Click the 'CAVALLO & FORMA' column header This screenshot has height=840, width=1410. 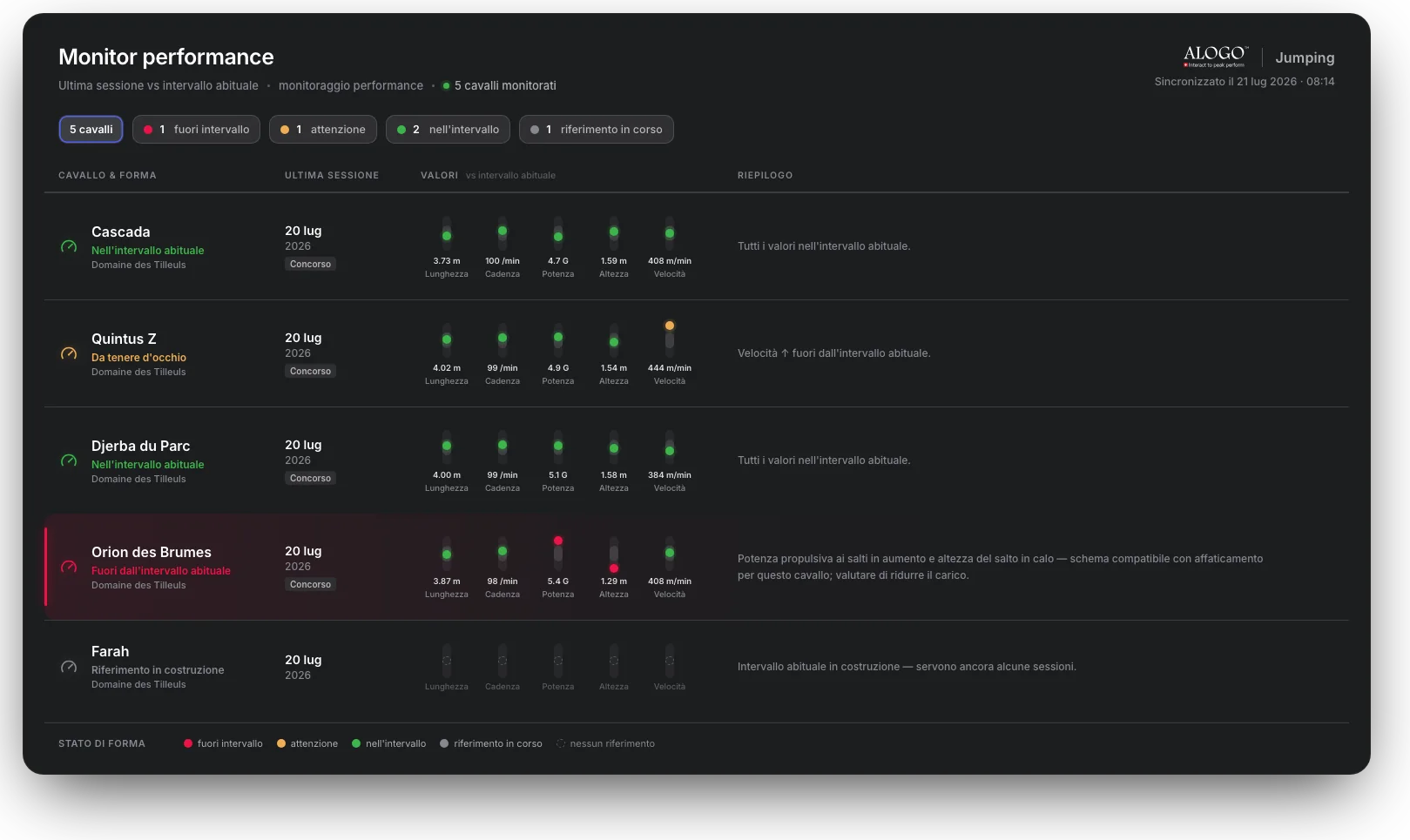coord(107,175)
